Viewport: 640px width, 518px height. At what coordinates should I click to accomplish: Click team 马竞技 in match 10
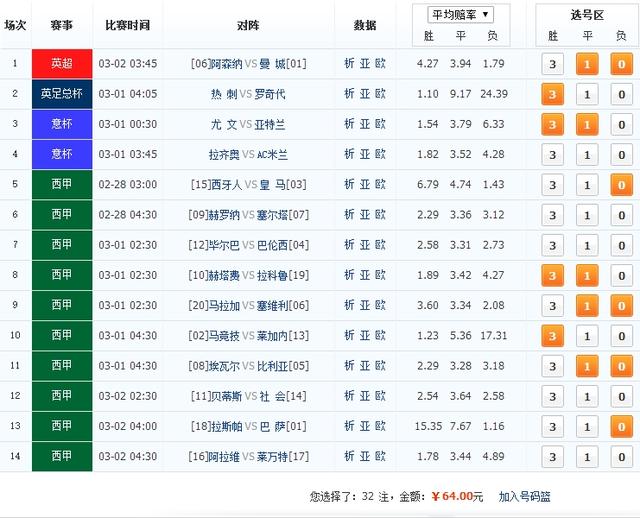pos(224,336)
